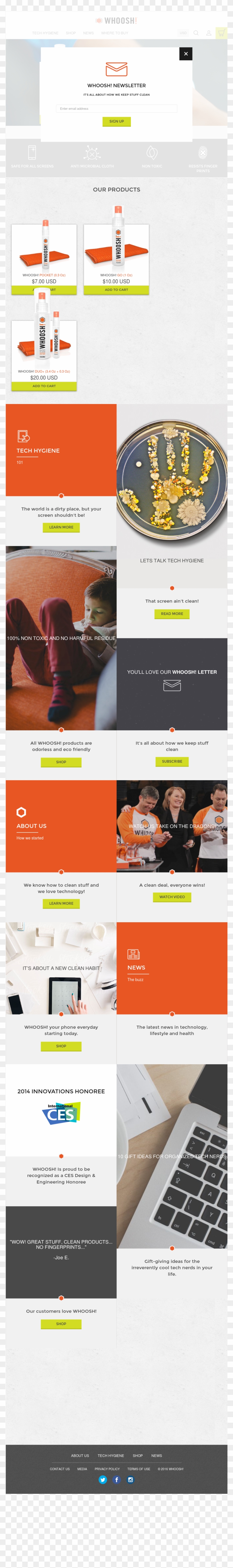Add WHOOSH! DUO+ to cart
The height and width of the screenshot is (1568, 233).
[44, 386]
